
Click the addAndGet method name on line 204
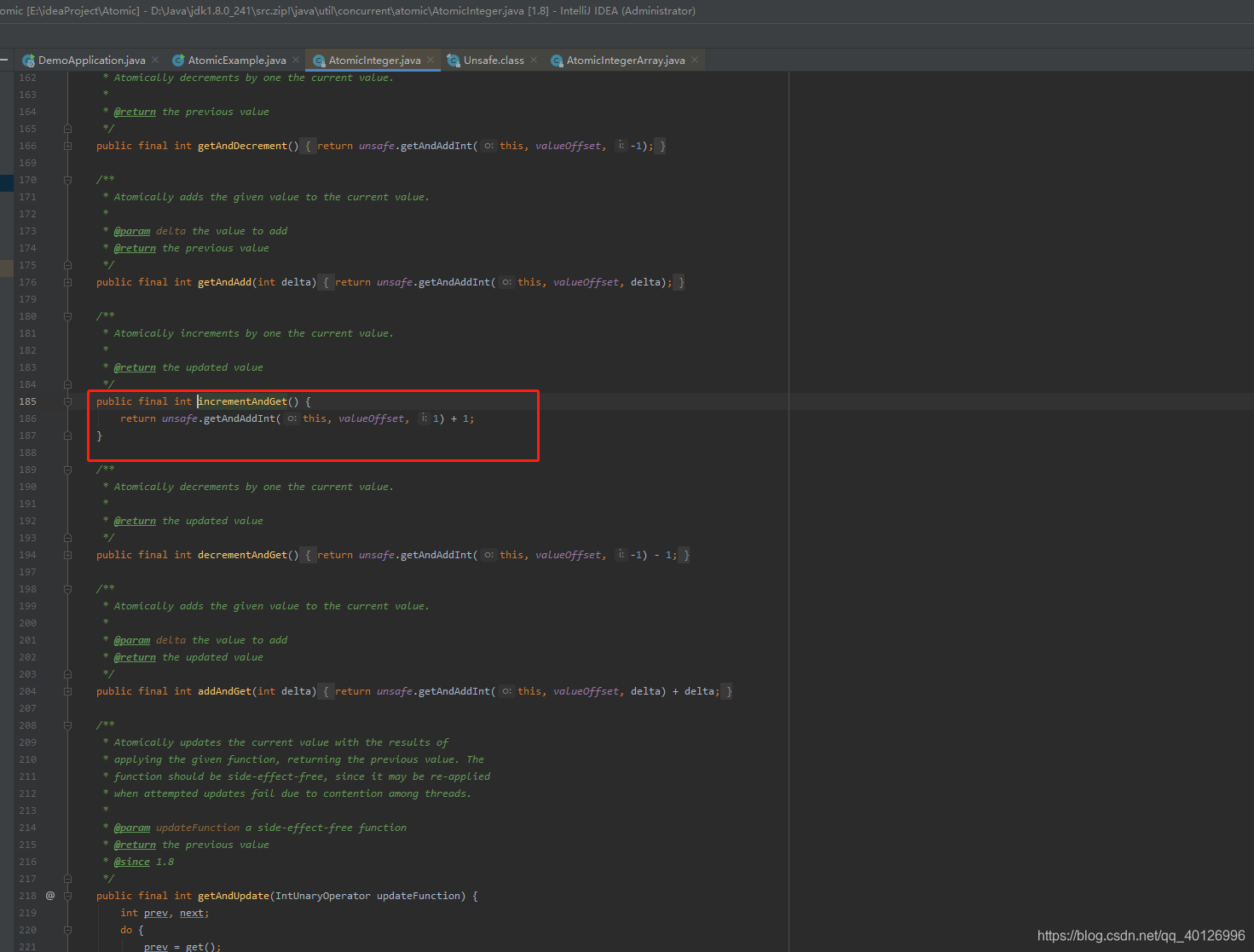pyautogui.click(x=225, y=691)
